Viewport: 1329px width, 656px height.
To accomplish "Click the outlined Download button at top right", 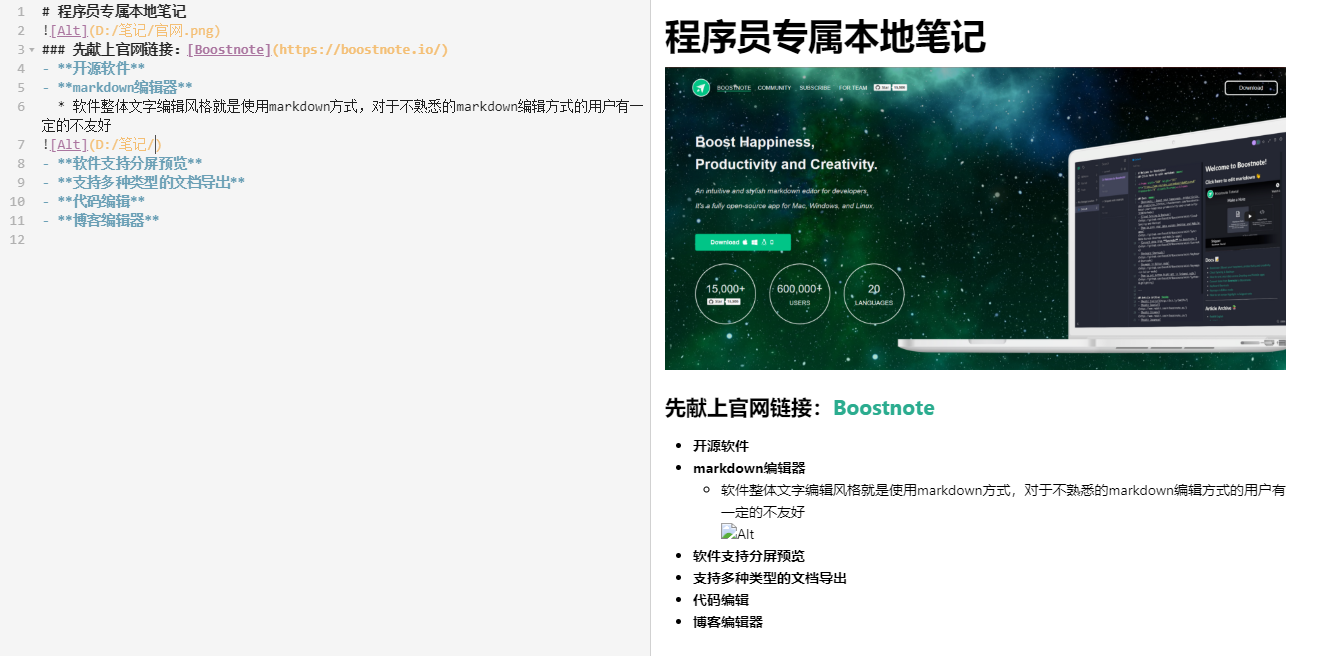I will pos(1250,88).
